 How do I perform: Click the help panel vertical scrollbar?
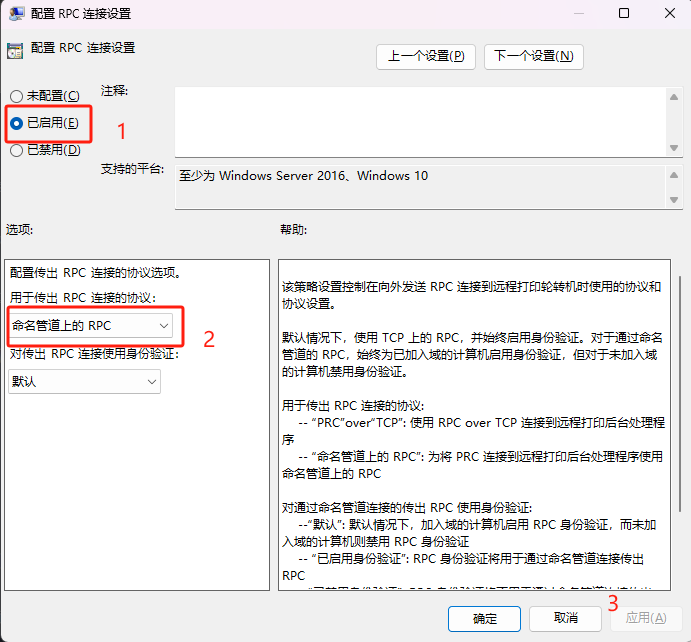click(x=680, y=393)
